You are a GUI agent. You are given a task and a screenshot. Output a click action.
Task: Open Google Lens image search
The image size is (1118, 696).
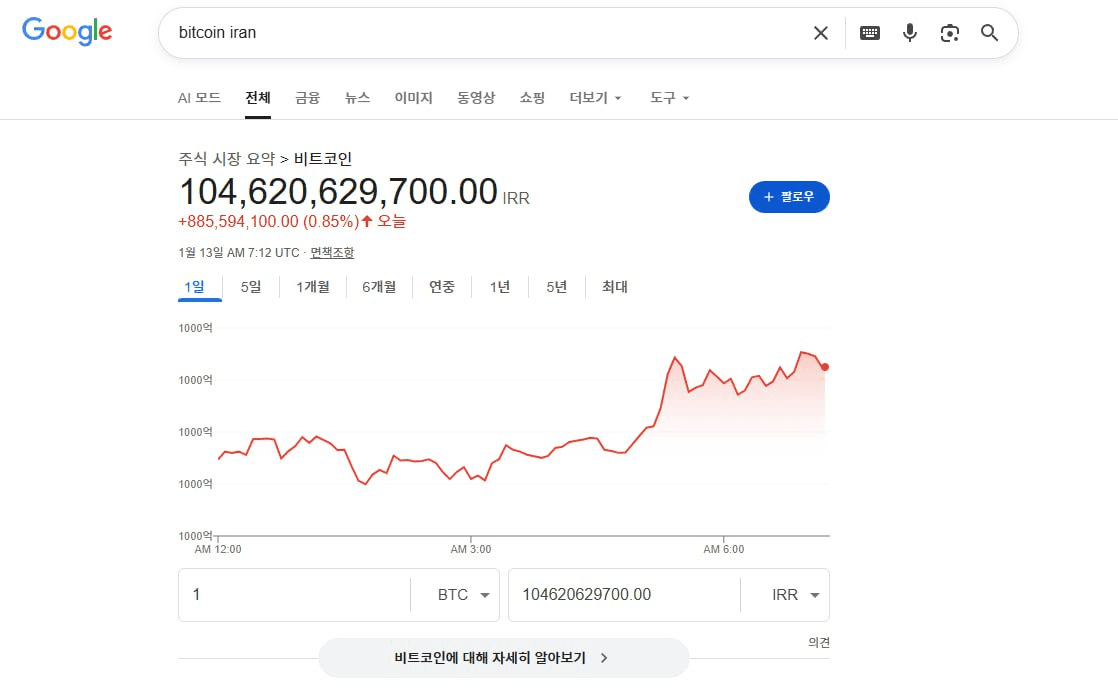[950, 33]
